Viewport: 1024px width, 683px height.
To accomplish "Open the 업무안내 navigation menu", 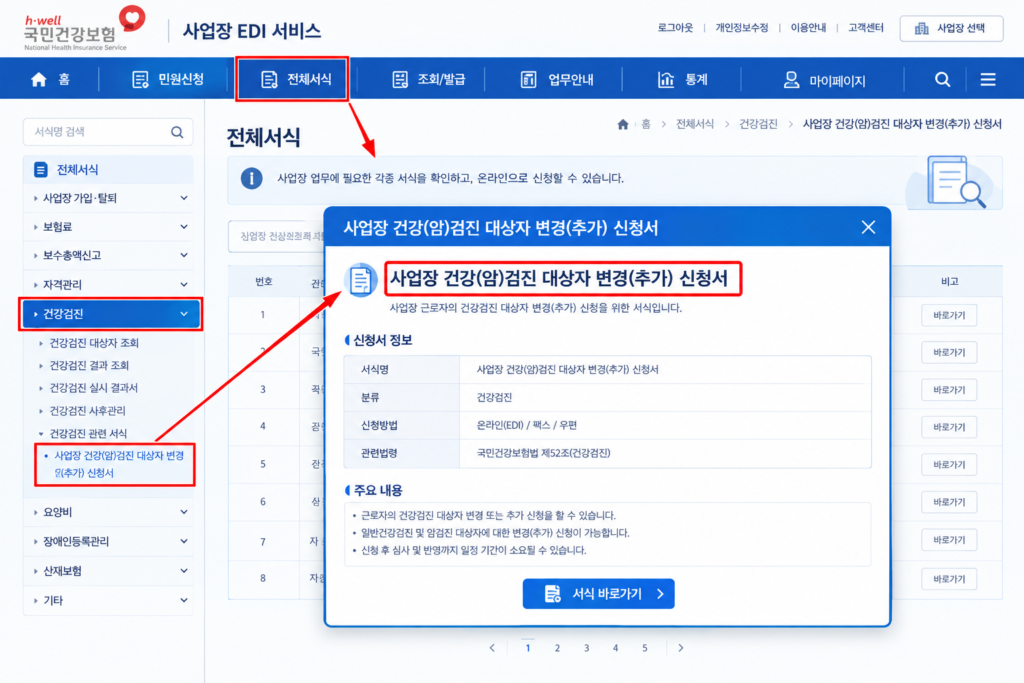I will [557, 80].
